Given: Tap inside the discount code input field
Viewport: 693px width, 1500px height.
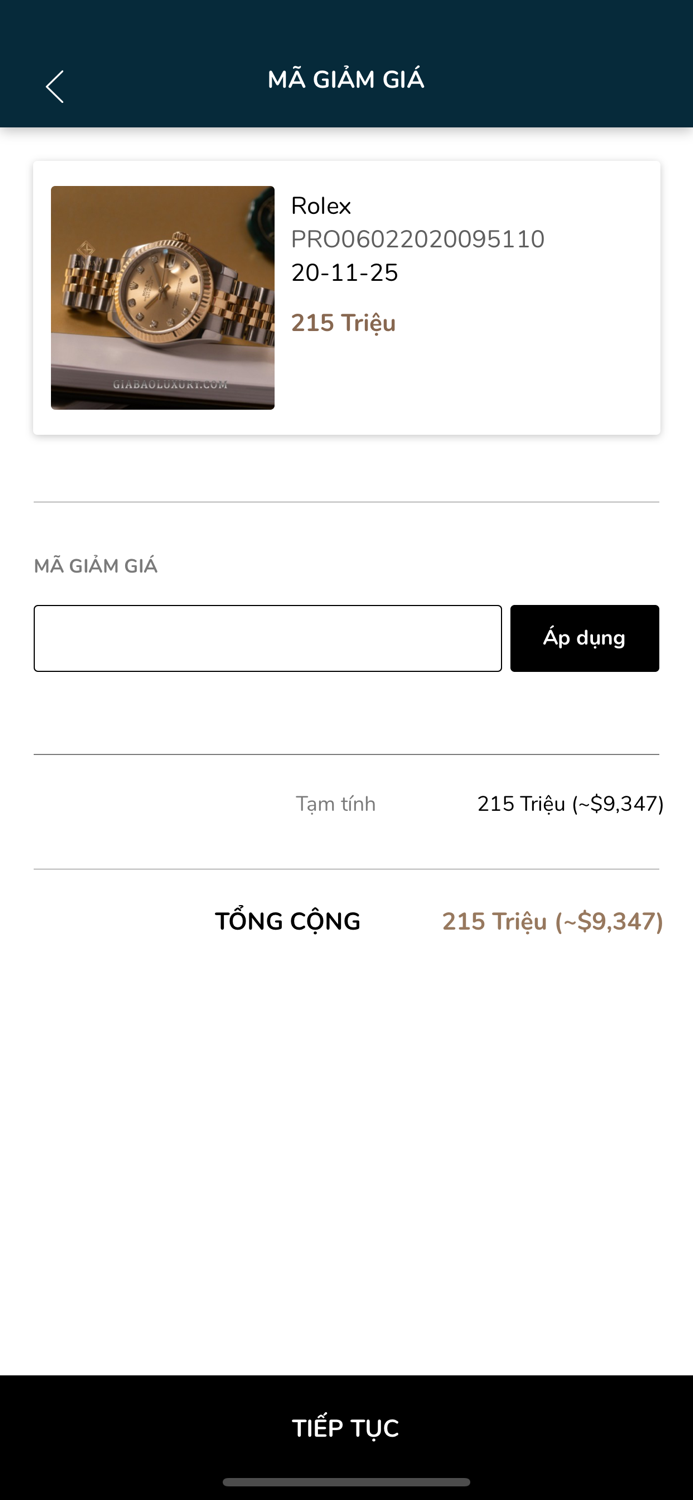Looking at the screenshot, I should 267,638.
